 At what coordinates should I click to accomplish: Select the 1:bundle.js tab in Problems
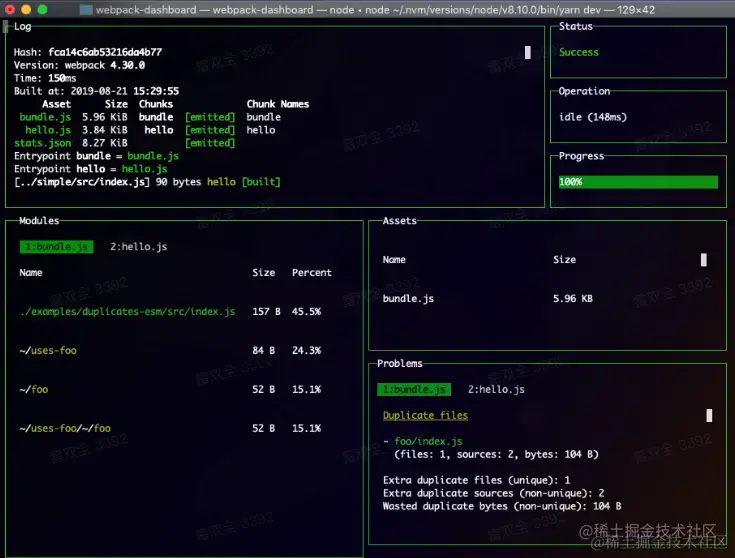pyautogui.click(x=414, y=390)
